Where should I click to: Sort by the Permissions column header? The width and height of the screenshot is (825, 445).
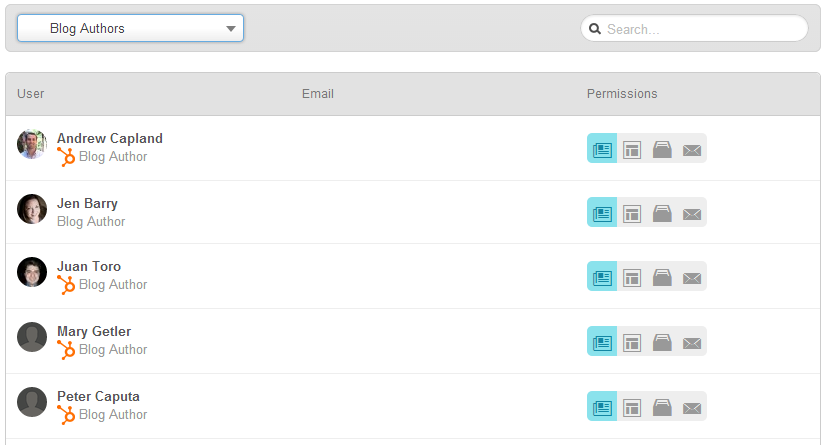pos(622,94)
